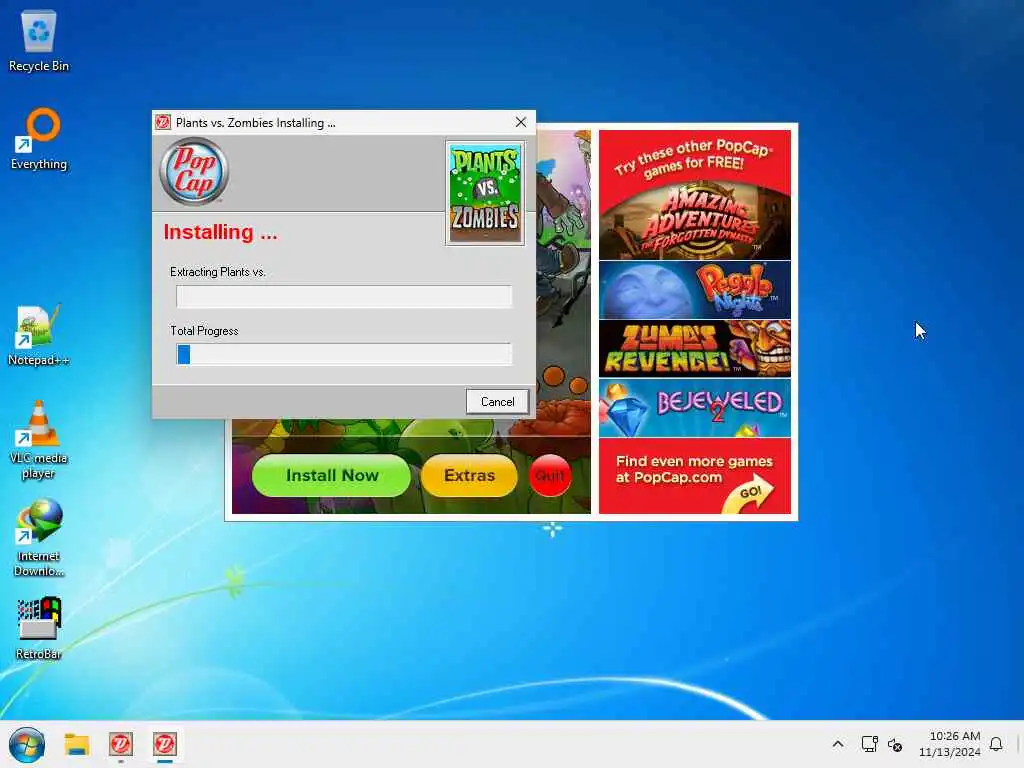
Task: Open the network tray icon
Action: 869,744
